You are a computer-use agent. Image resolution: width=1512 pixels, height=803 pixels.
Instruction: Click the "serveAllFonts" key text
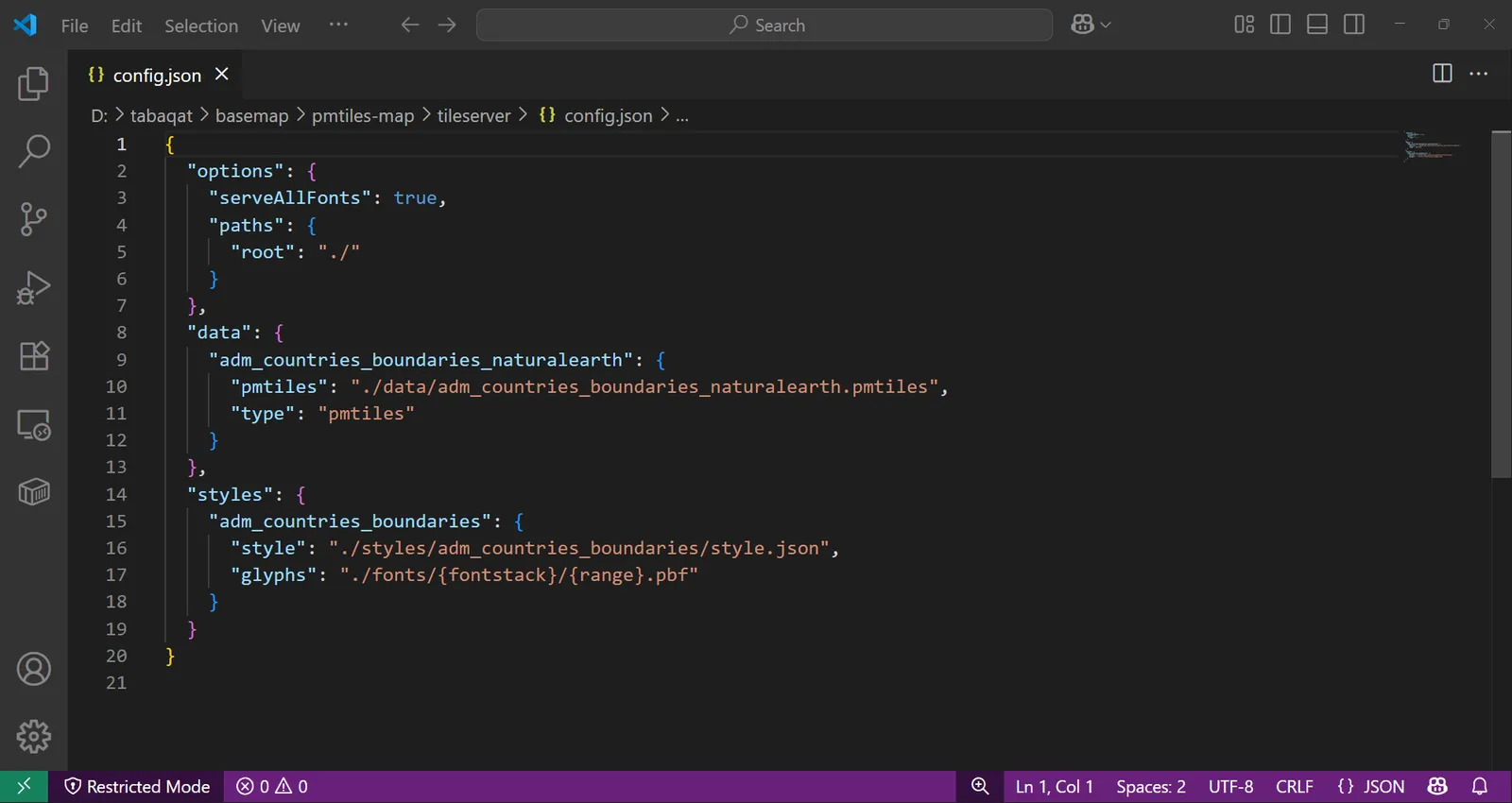pos(289,197)
